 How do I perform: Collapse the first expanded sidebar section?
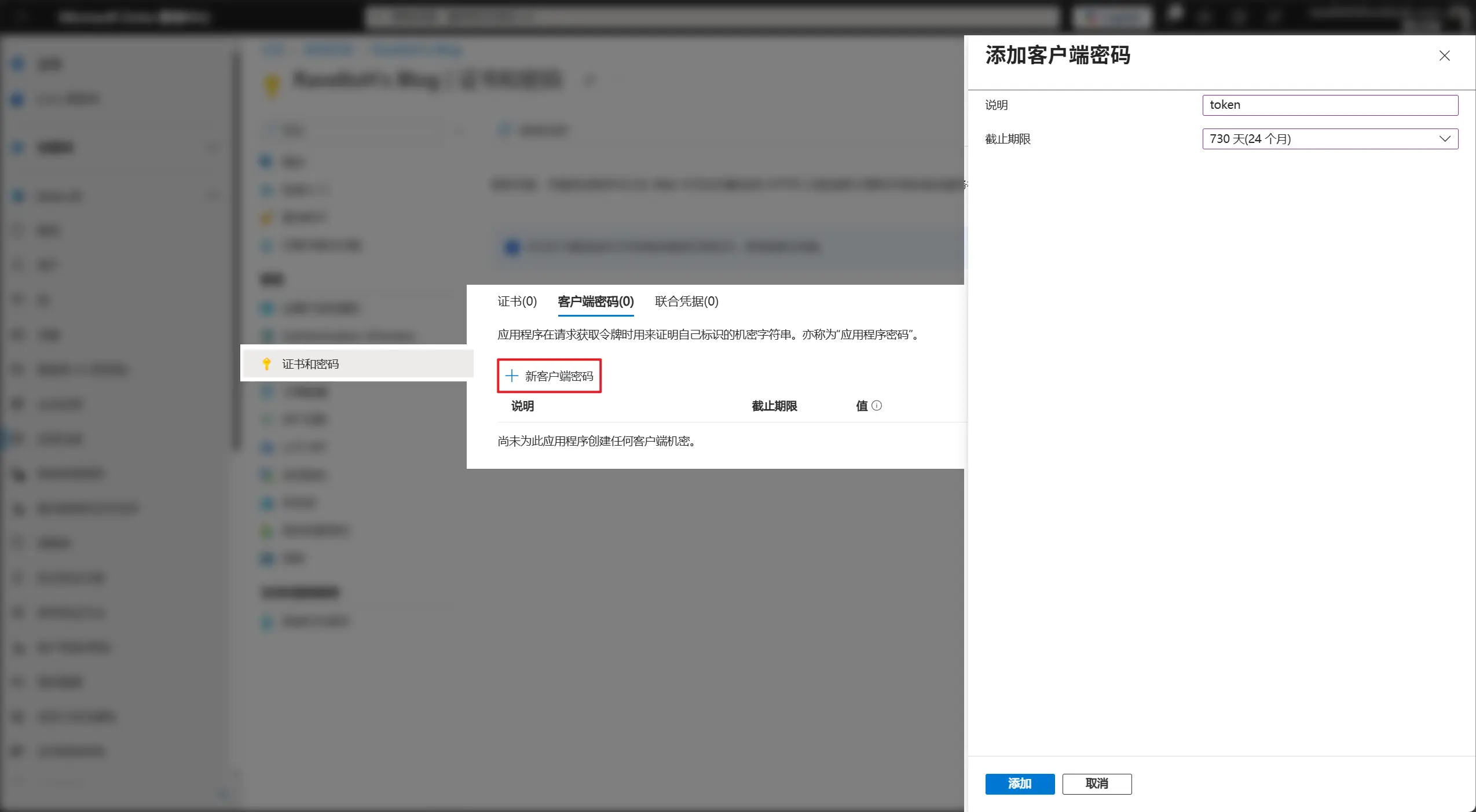pos(212,147)
